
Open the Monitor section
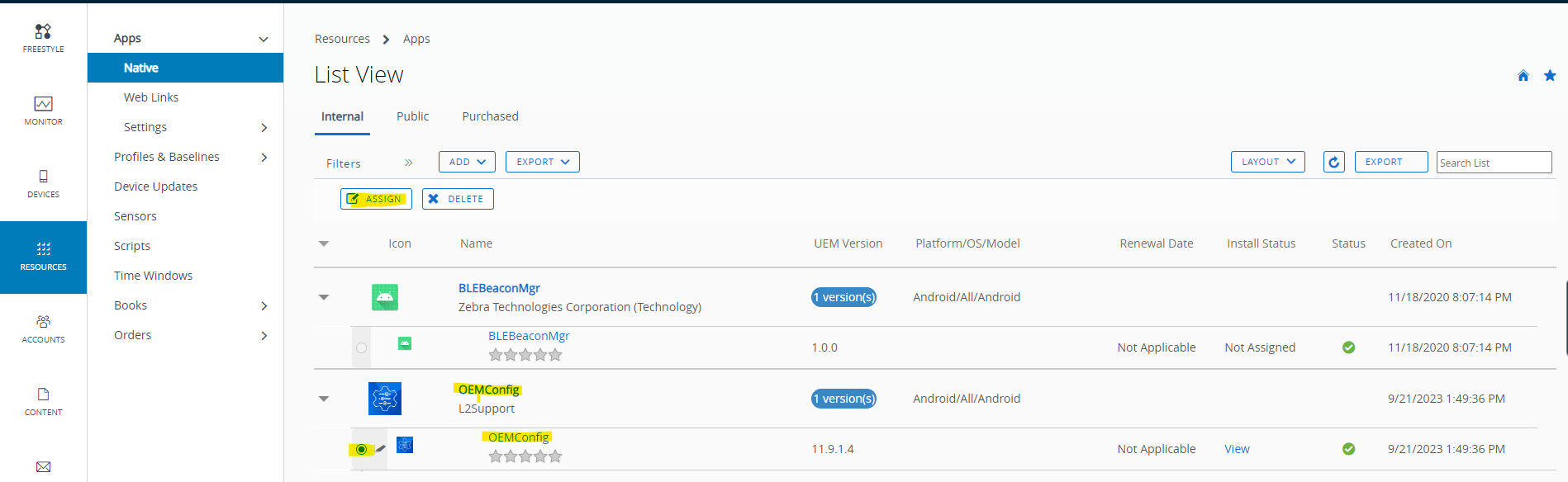(x=43, y=111)
